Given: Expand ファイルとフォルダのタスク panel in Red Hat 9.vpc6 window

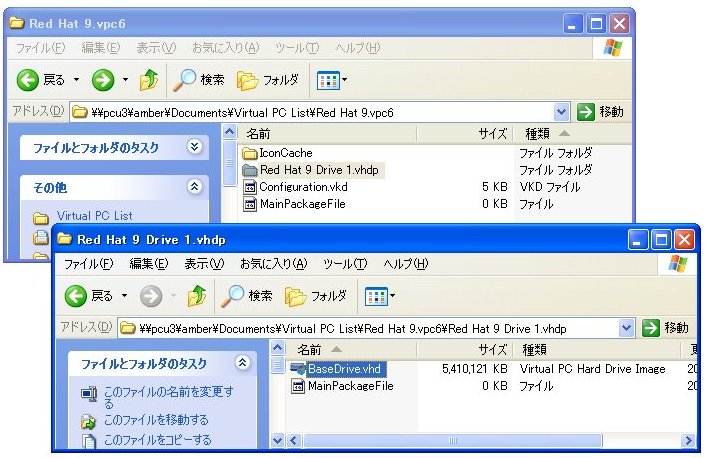Looking at the screenshot, I should (194, 146).
